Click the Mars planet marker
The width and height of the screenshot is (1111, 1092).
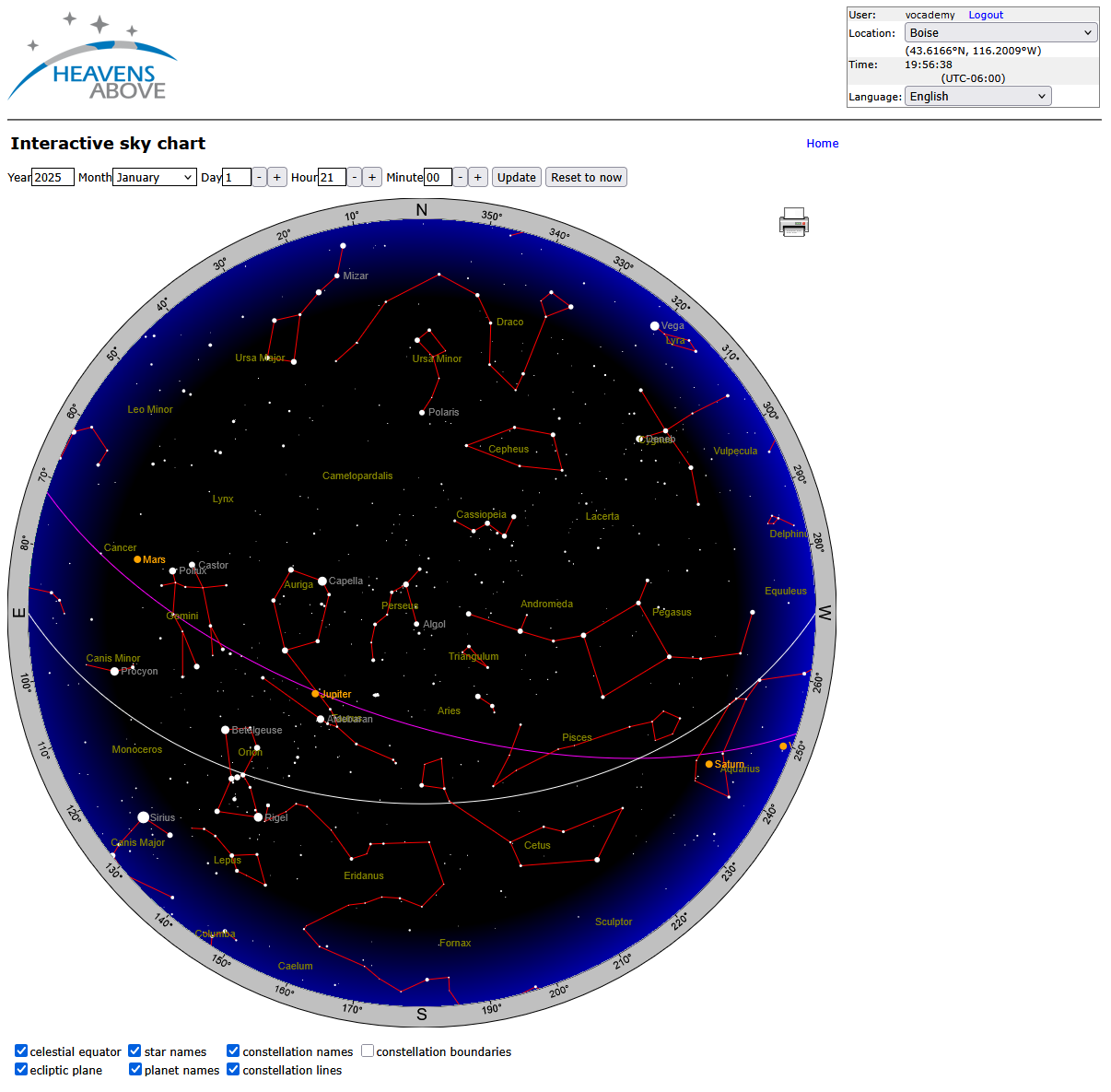tap(137, 559)
